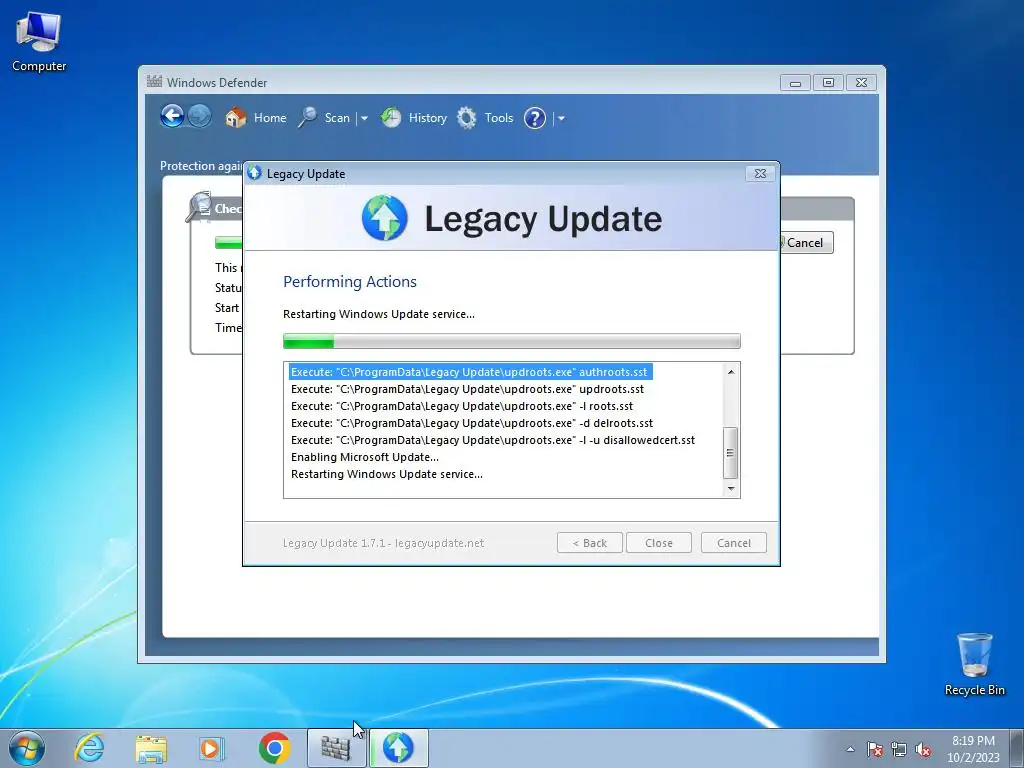
Task: Open the Windows Start menu
Action: [x=27, y=748]
